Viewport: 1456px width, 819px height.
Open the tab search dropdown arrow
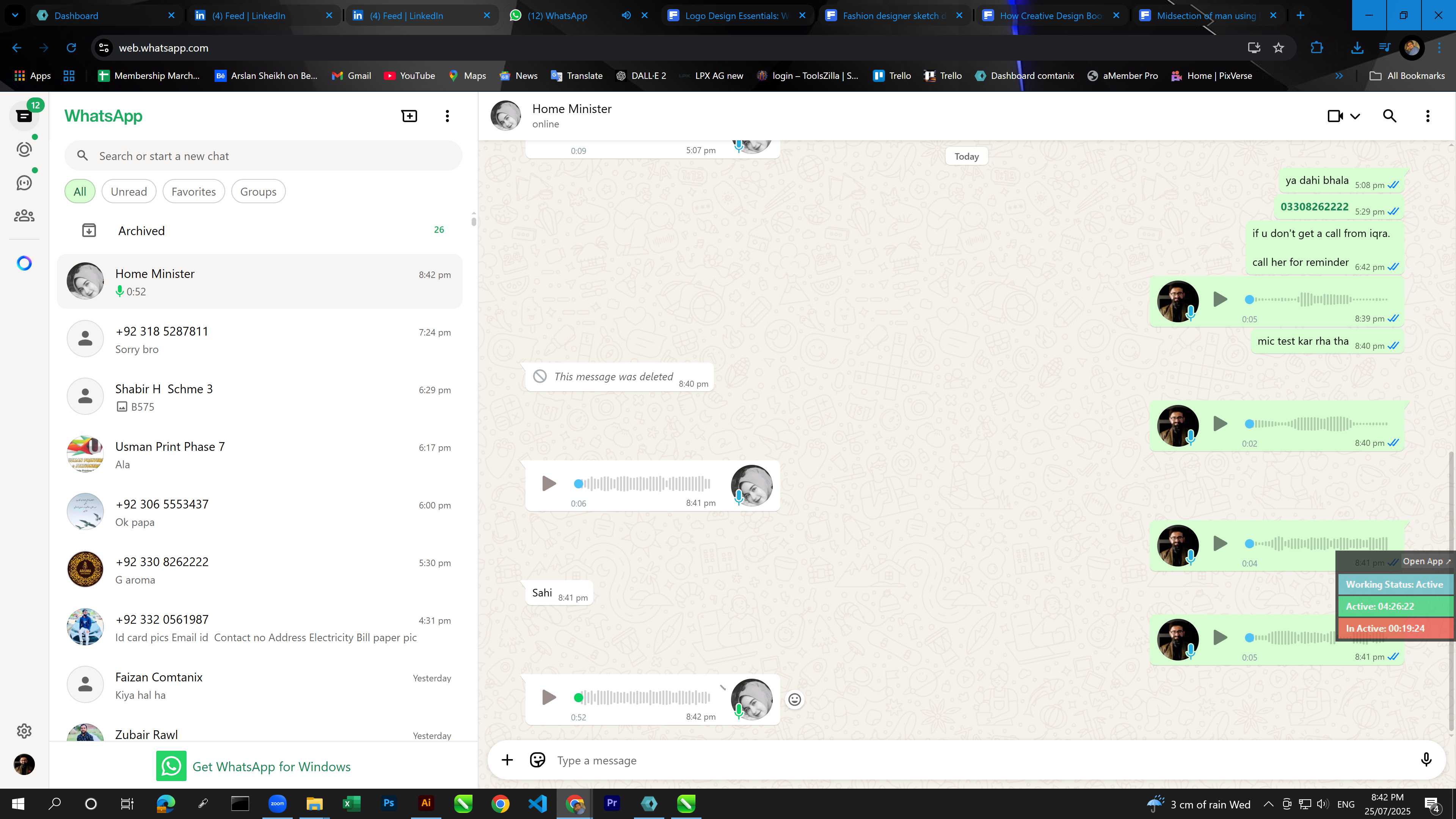(x=15, y=15)
